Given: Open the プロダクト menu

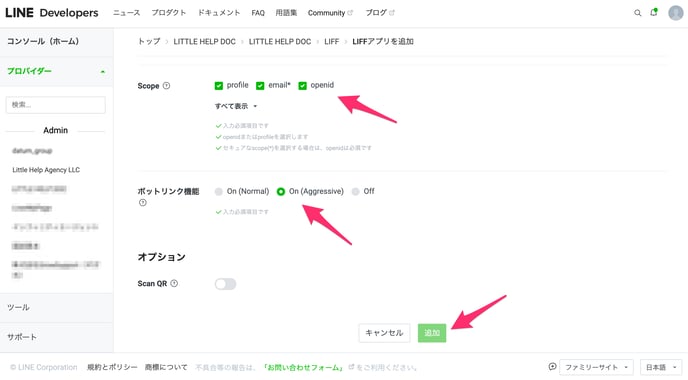Looking at the screenshot, I should tap(168, 13).
